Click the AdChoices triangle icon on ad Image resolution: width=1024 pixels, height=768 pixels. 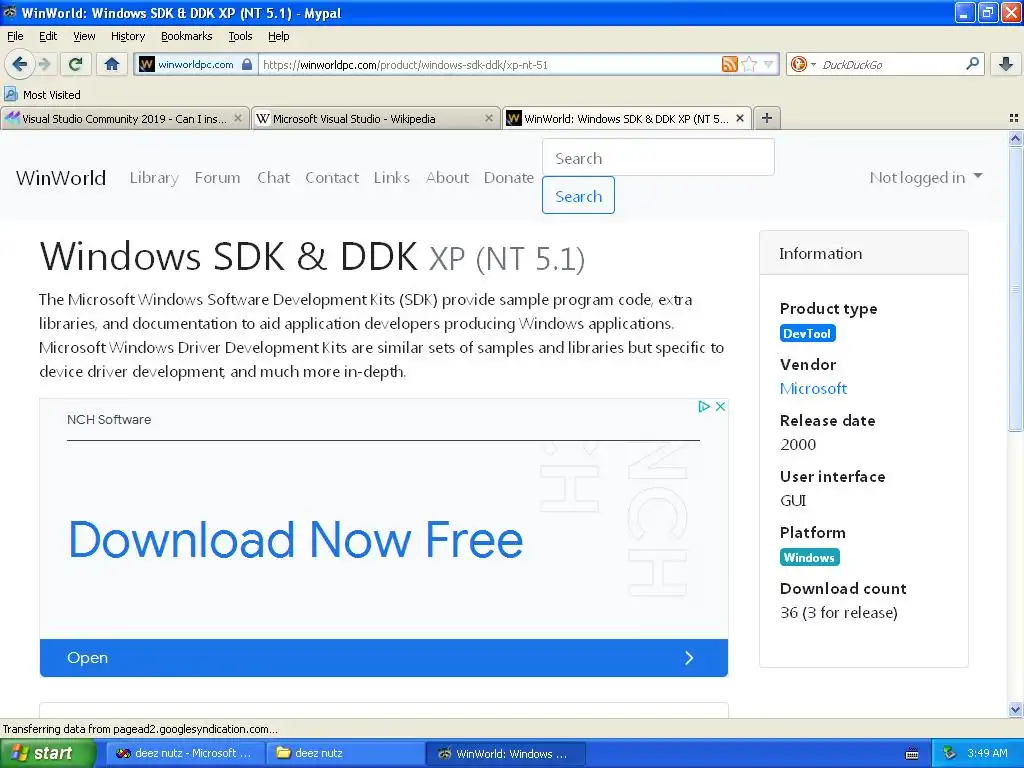(703, 406)
